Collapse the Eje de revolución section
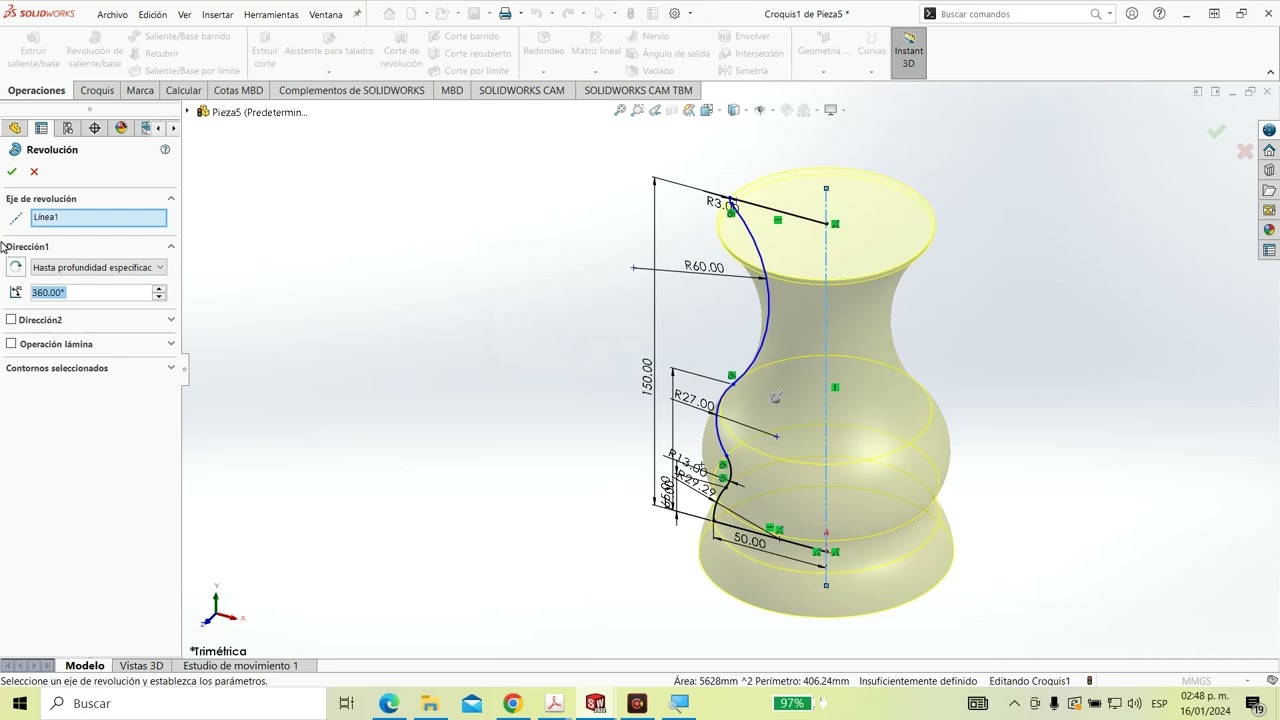Viewport: 1280px width, 720px height. pos(171,198)
